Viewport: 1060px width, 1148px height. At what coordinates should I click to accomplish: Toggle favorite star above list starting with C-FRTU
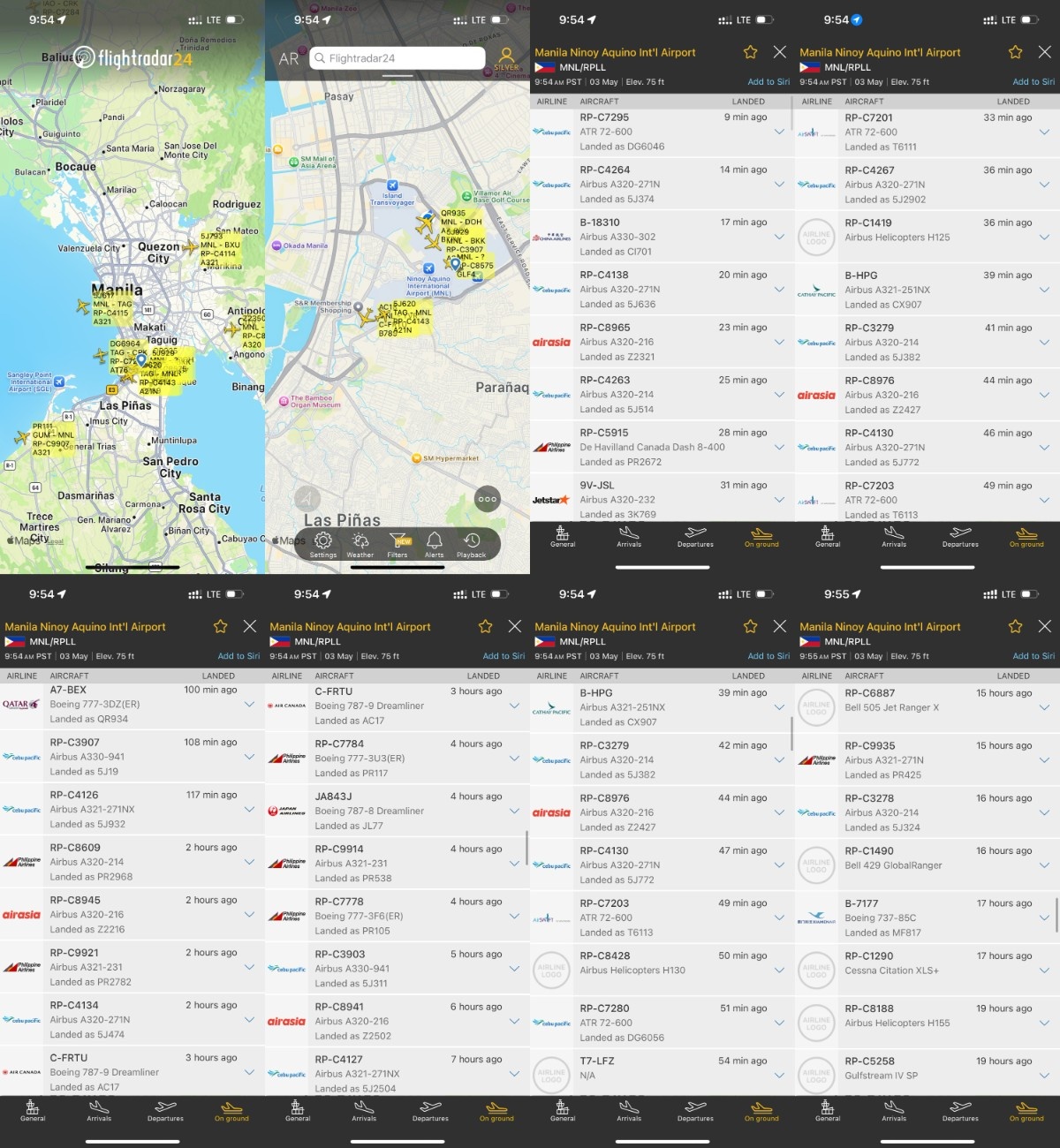coord(486,626)
